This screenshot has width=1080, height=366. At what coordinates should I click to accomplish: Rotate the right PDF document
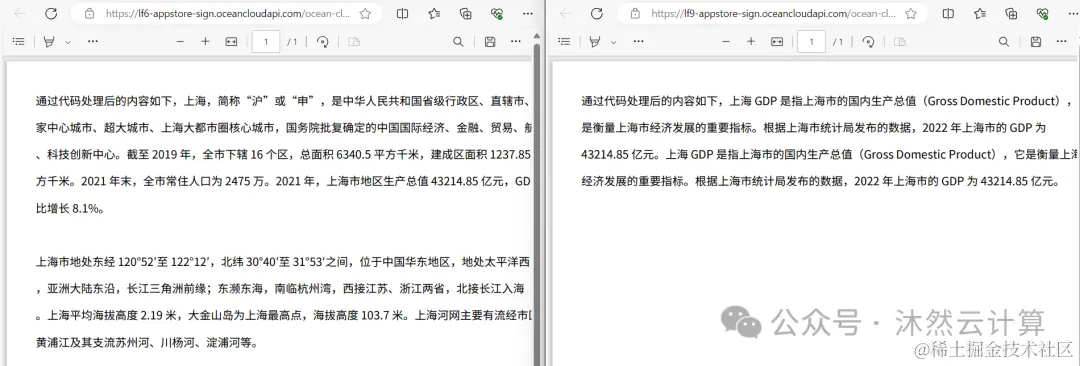(869, 42)
